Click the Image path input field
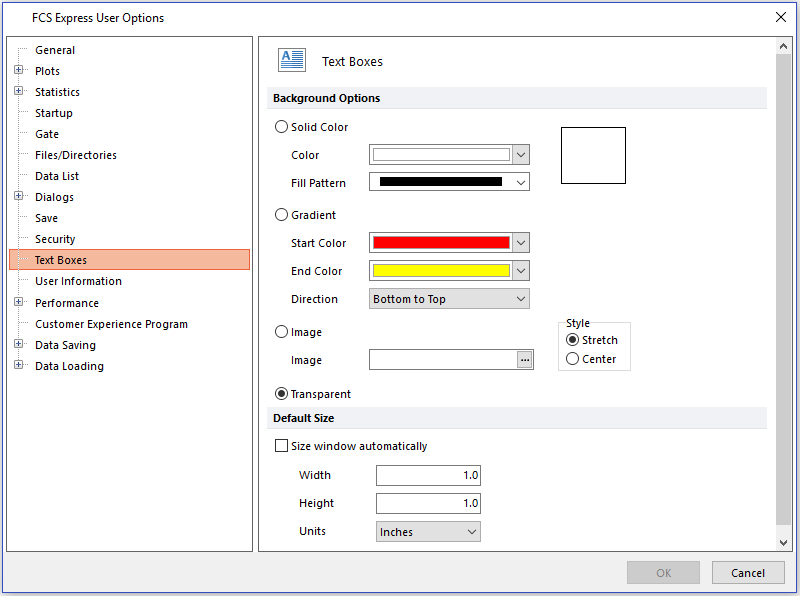Screen dimensions: 800x596 pos(443,360)
